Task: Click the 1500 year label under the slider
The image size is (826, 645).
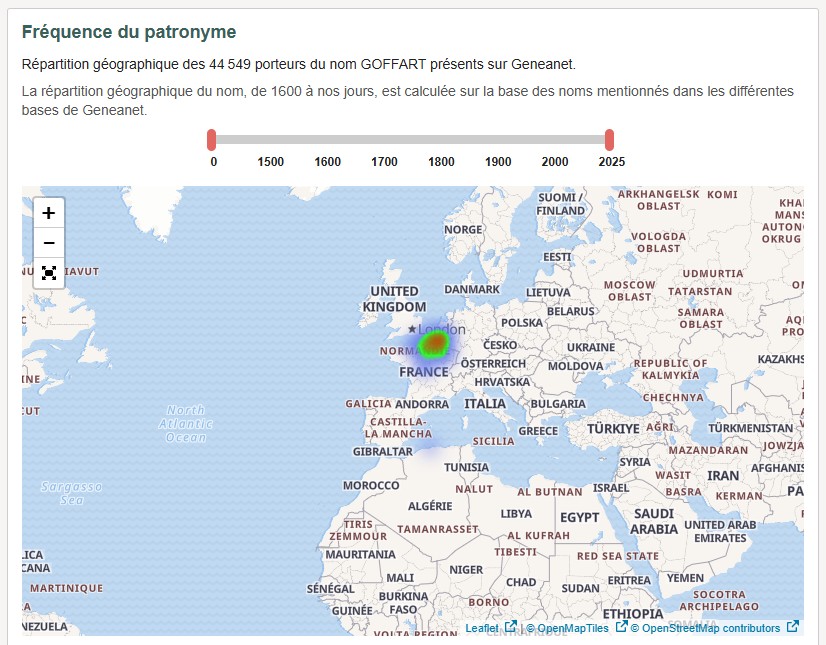Action: [x=270, y=162]
